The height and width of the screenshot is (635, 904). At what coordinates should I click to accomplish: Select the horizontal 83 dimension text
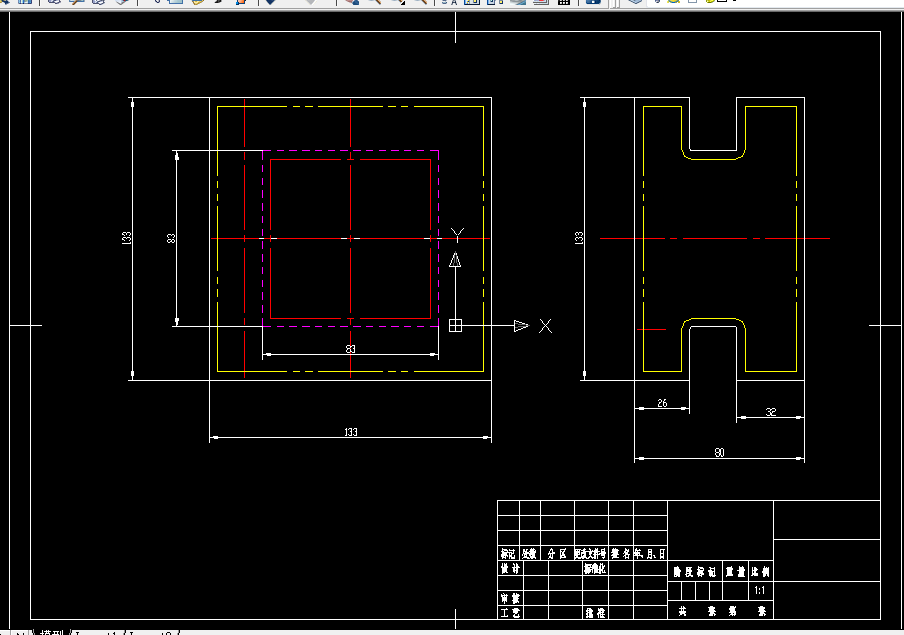coord(351,349)
